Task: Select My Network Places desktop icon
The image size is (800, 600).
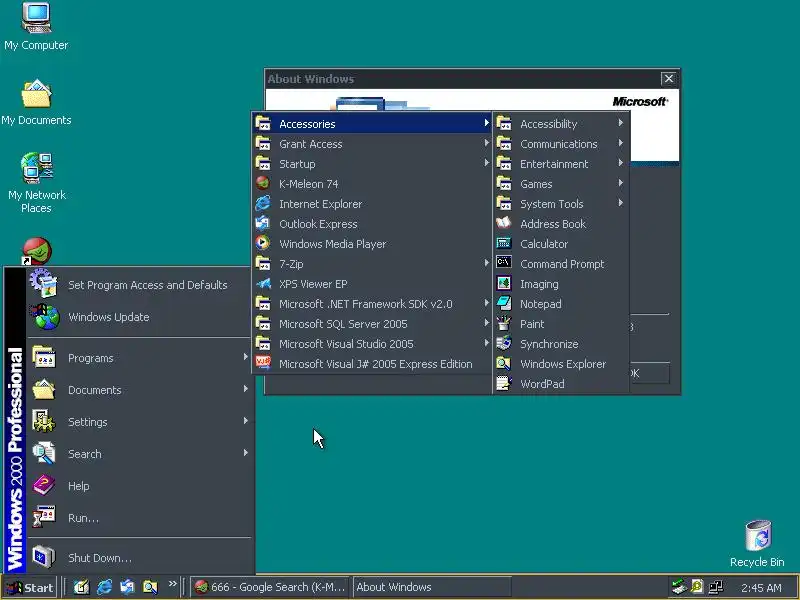Action: coord(36,183)
